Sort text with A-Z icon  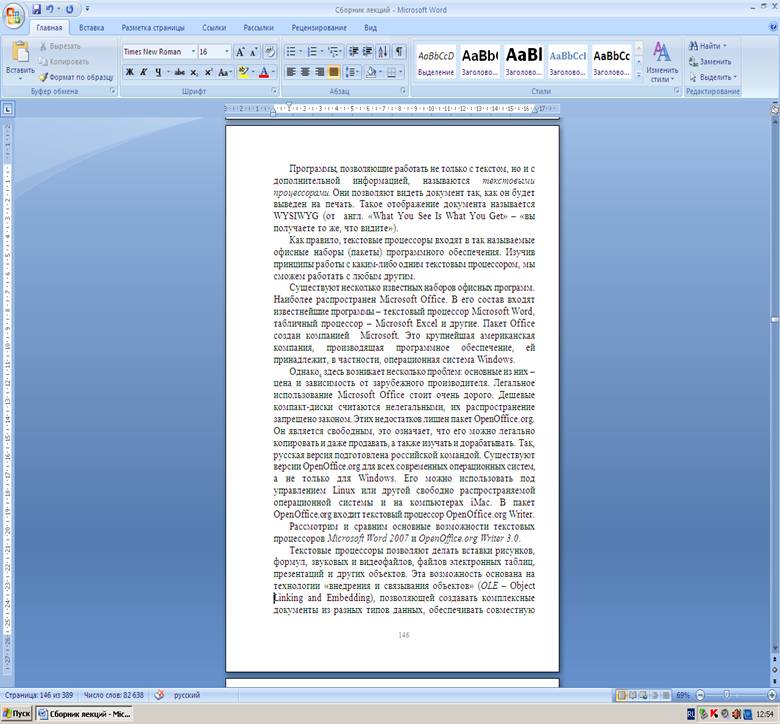383,52
